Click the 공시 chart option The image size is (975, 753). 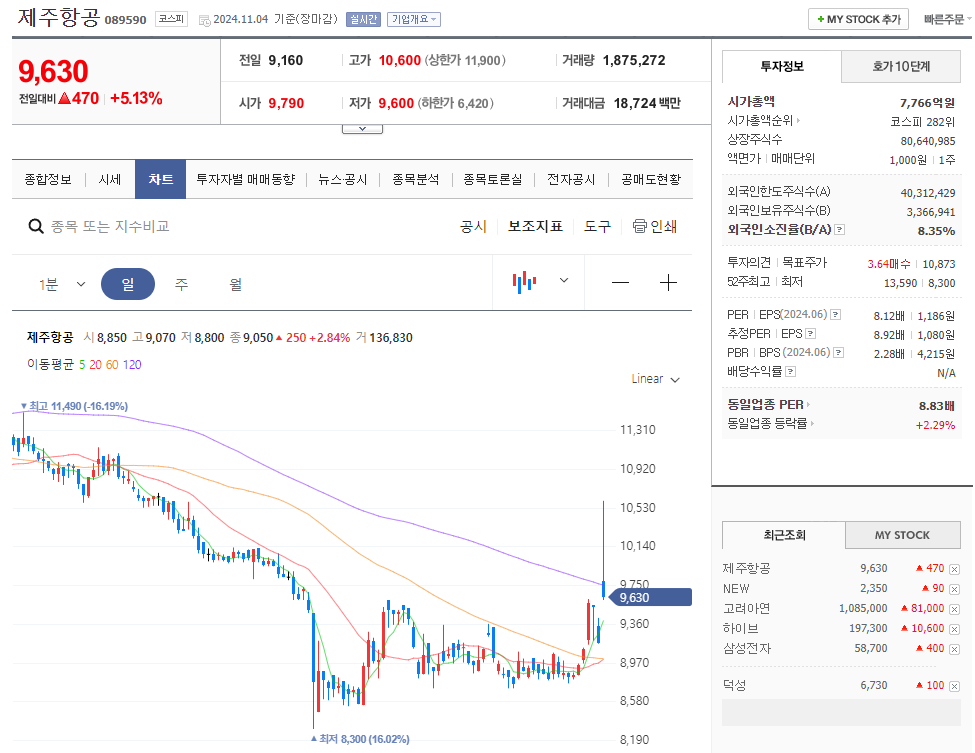coord(473,226)
